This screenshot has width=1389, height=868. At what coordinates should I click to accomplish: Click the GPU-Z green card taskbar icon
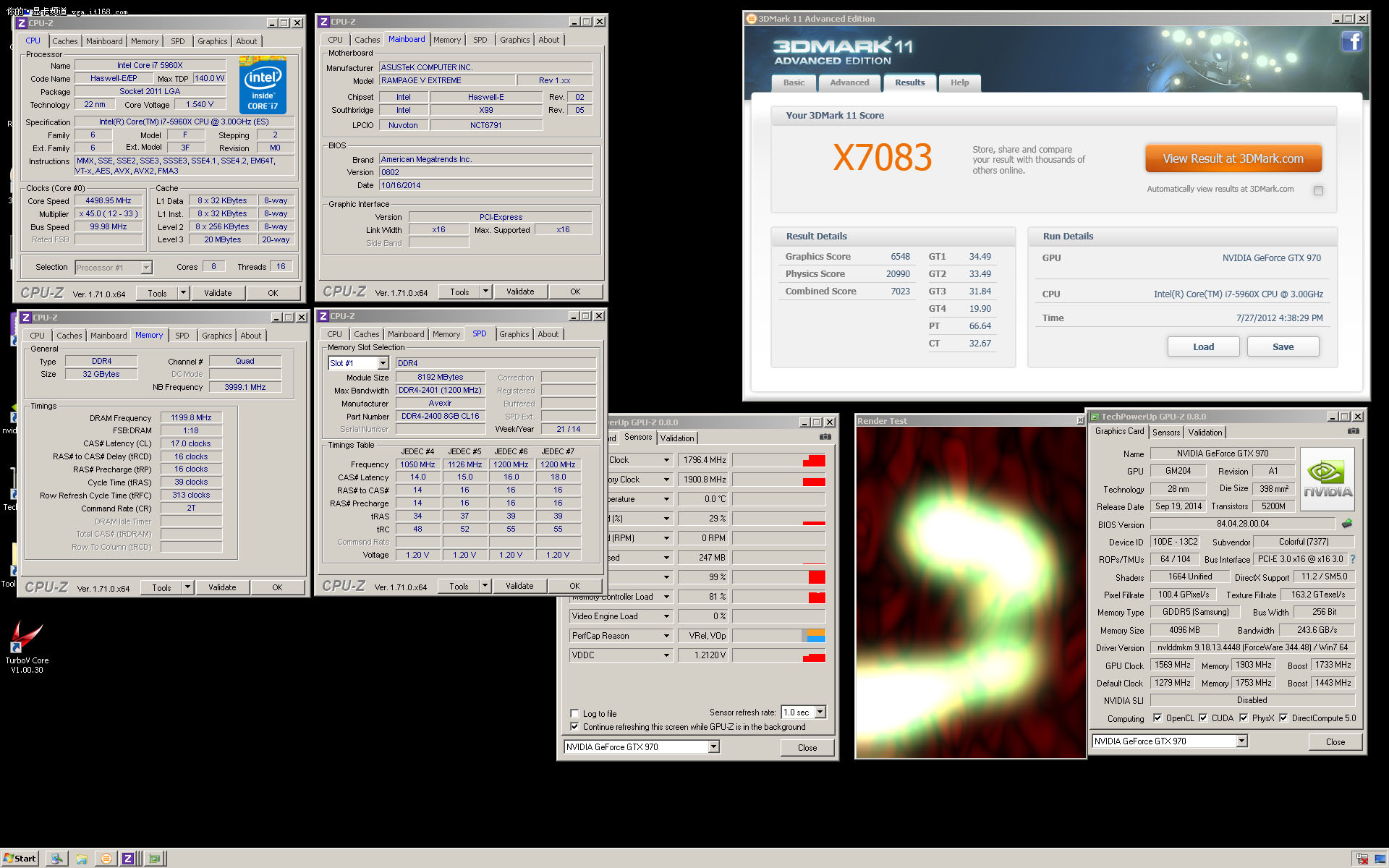154,859
